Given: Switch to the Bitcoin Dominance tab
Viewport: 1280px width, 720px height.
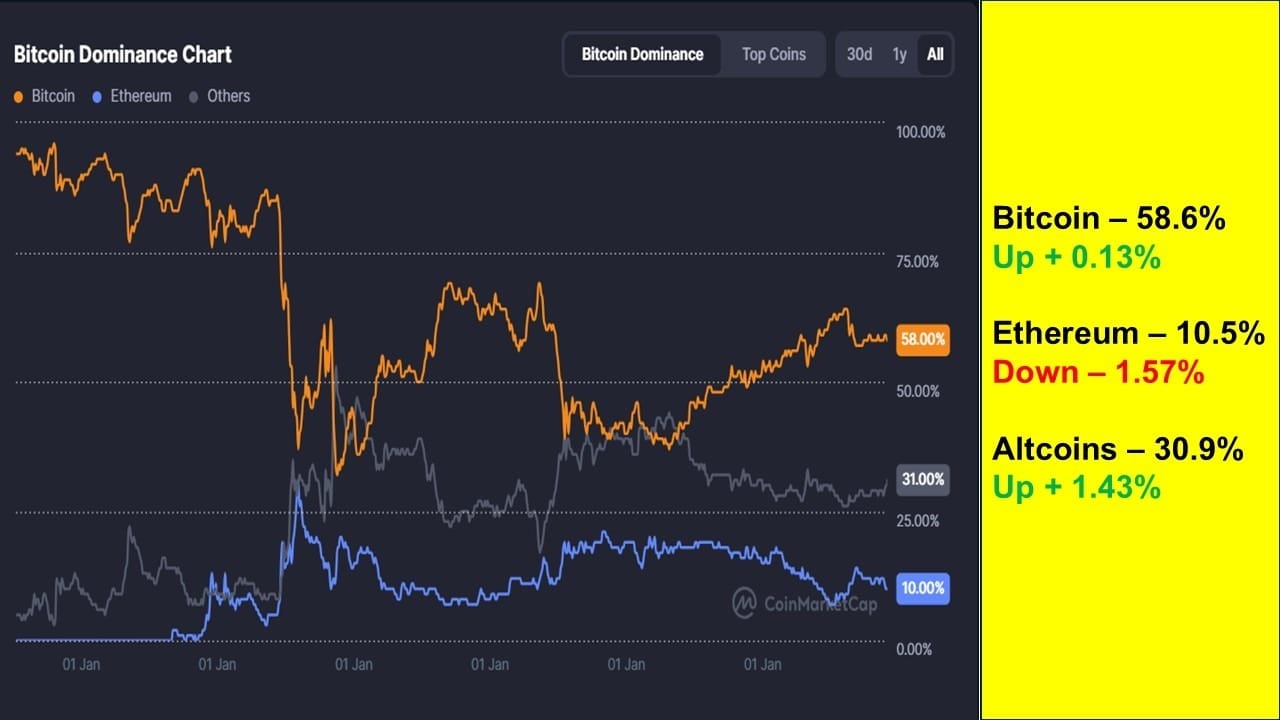Looking at the screenshot, I should (642, 54).
